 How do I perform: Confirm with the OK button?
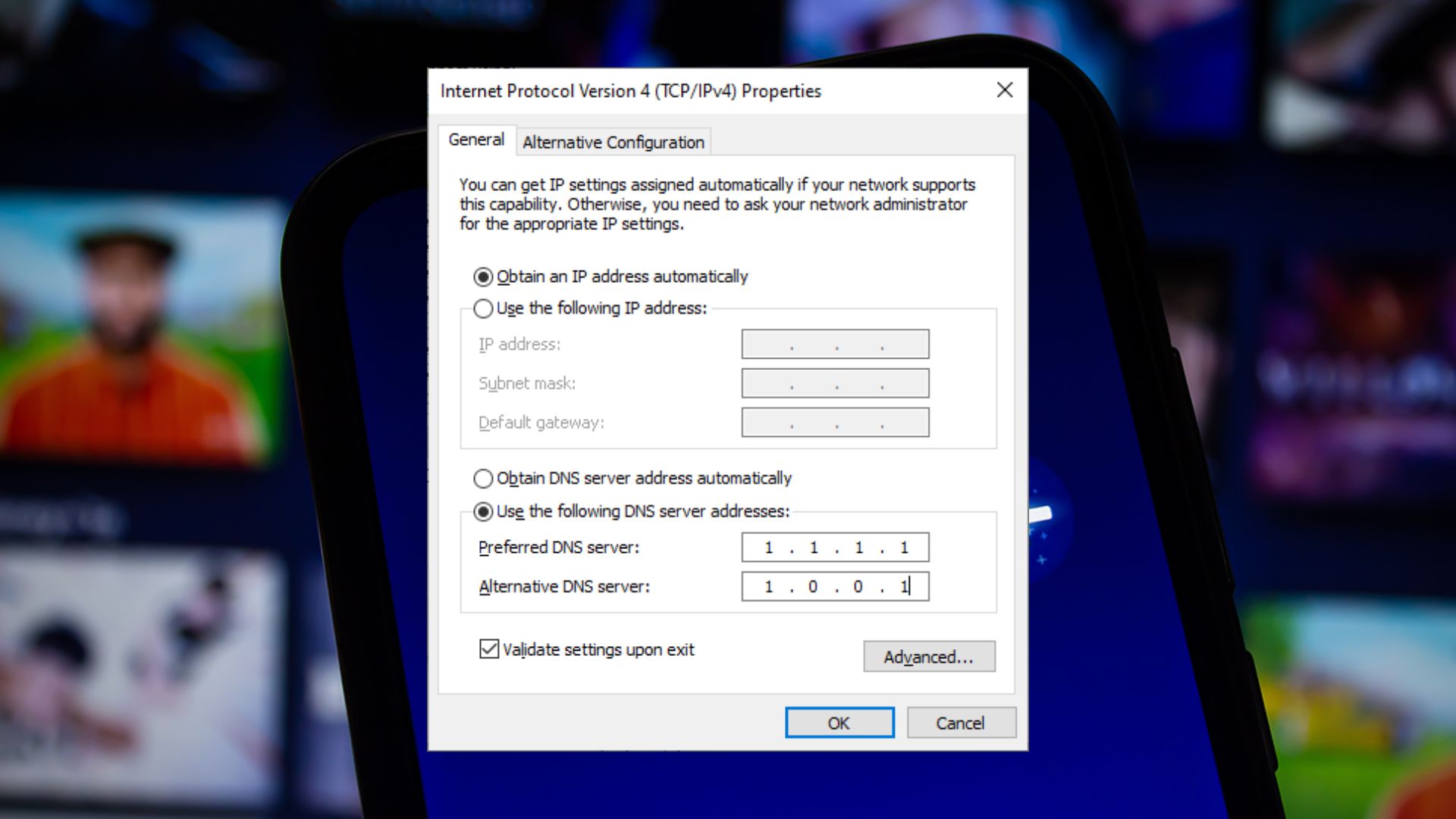pyautogui.click(x=839, y=723)
